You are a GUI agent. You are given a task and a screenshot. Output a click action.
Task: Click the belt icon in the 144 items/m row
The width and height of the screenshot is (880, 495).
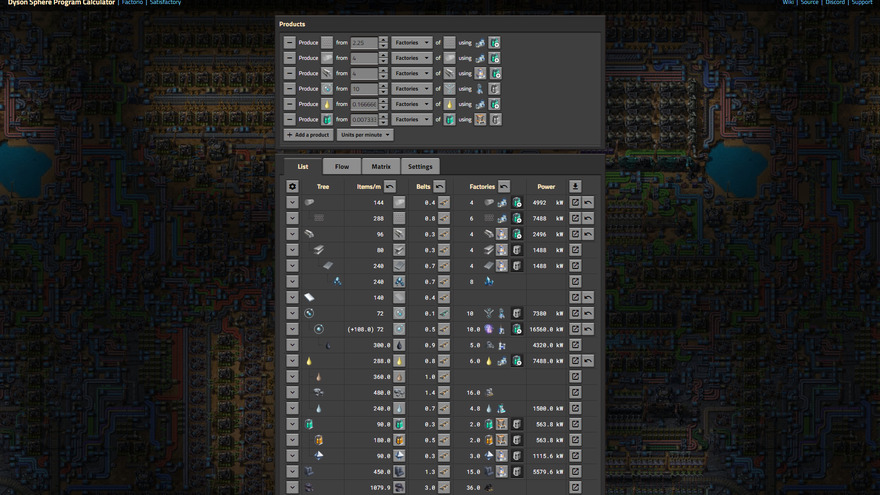(x=443, y=202)
